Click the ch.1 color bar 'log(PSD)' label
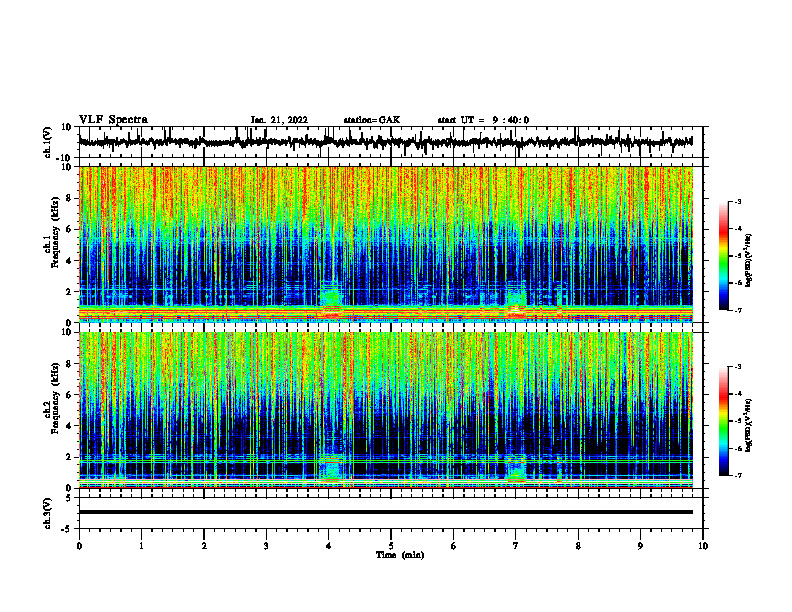The height and width of the screenshot is (612, 792). point(749,261)
